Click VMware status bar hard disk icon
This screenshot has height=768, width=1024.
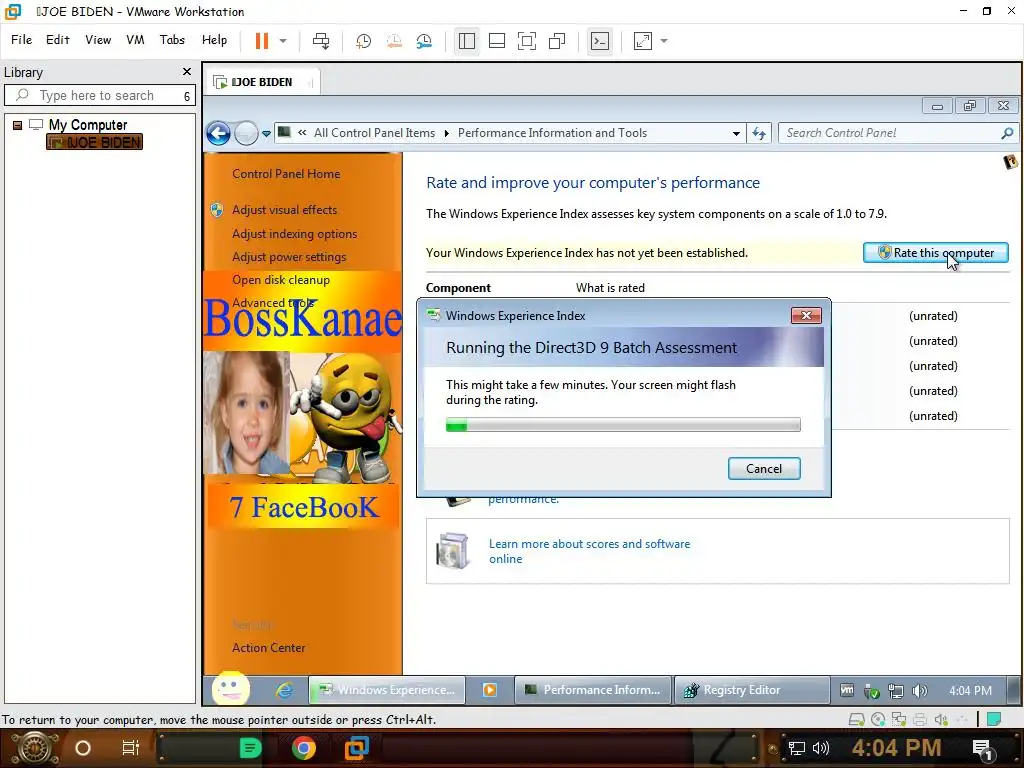856,720
